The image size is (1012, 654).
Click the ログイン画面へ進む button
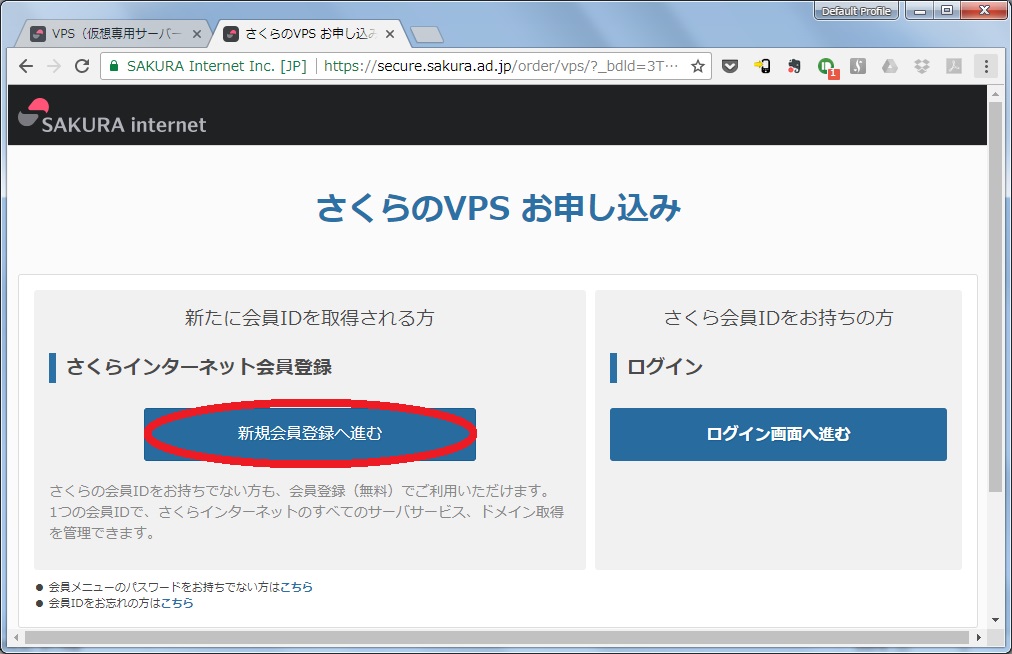tap(778, 434)
